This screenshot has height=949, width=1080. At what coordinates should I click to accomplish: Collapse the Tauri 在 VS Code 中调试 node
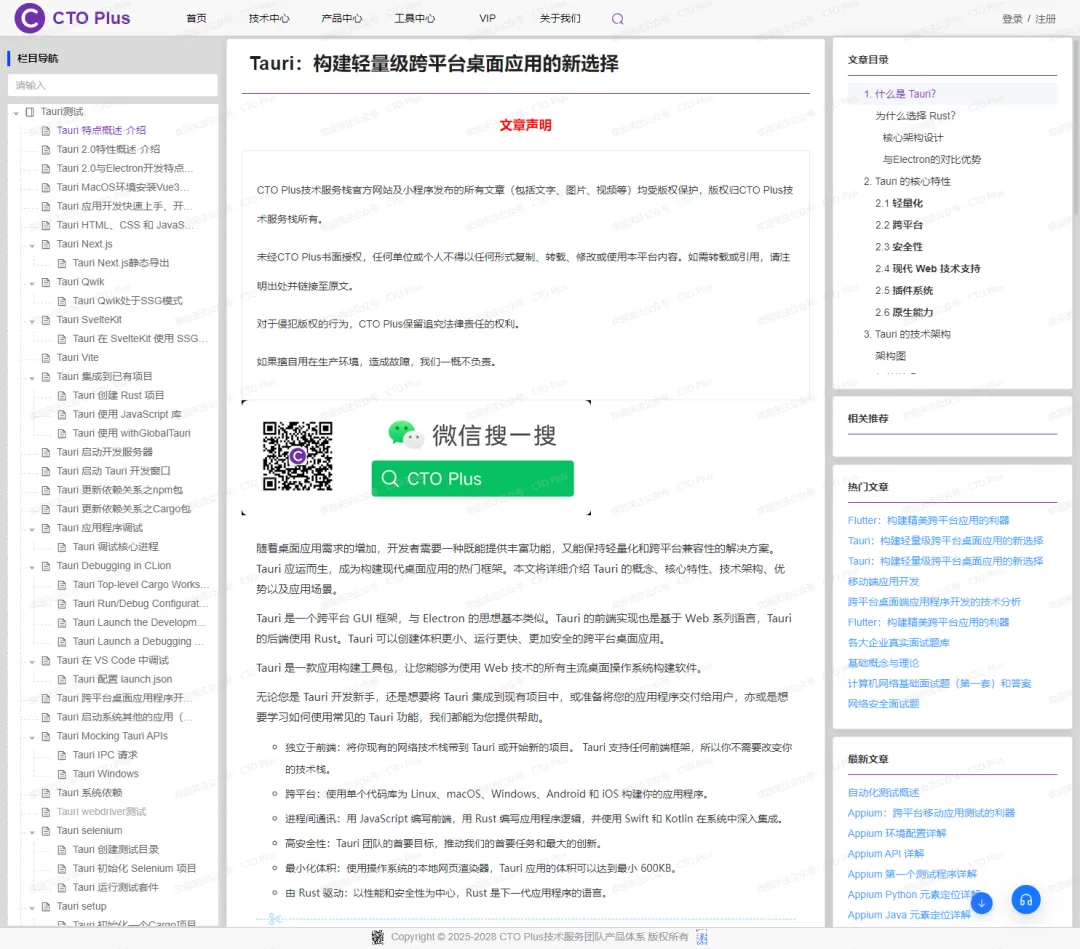click(x=32, y=661)
